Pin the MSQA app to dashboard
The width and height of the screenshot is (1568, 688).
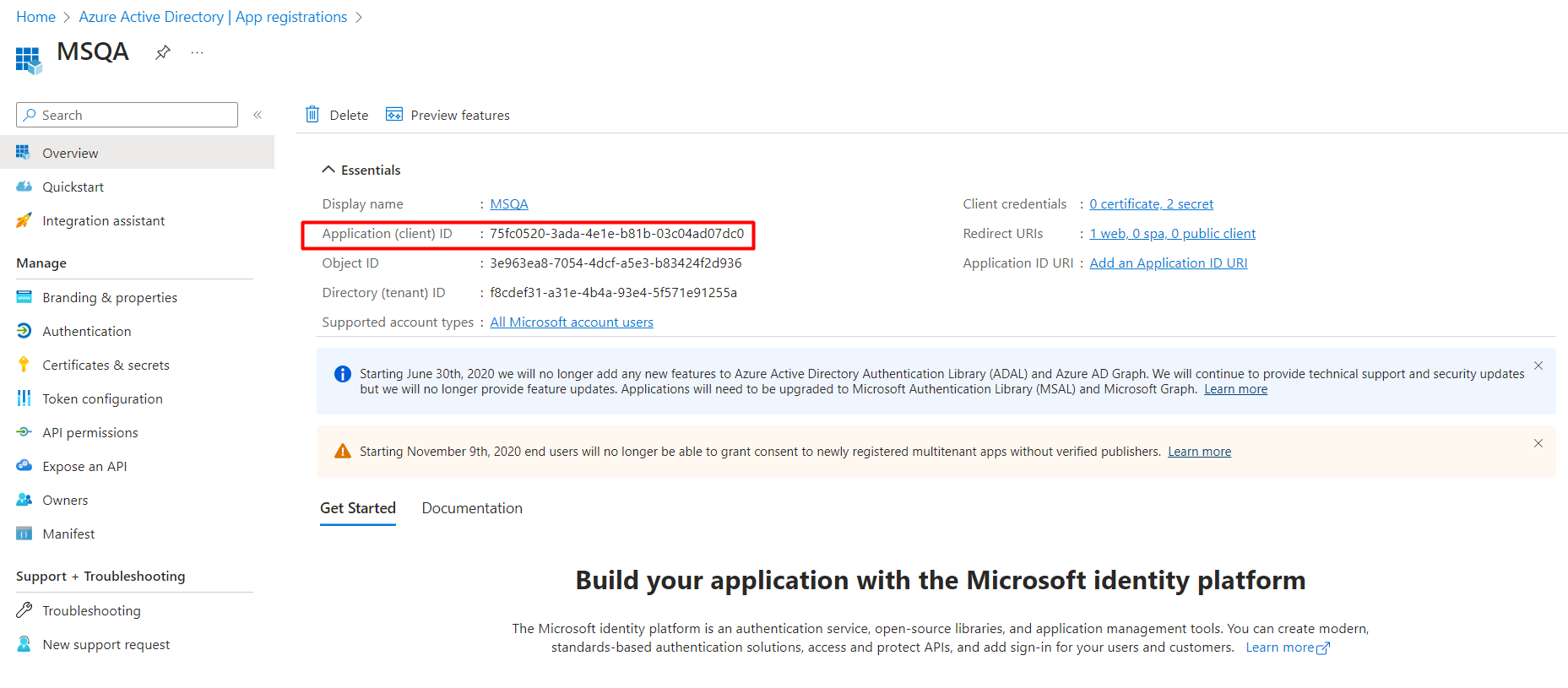[x=163, y=52]
